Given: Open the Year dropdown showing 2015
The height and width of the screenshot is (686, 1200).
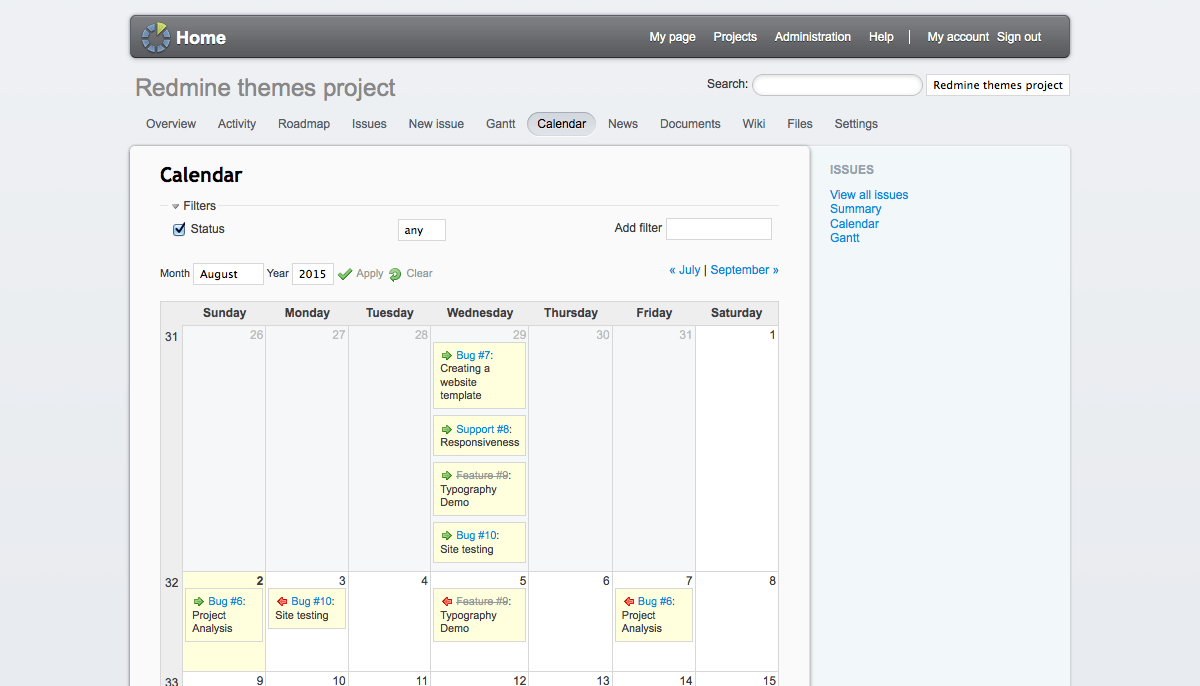Looking at the screenshot, I should click(313, 274).
